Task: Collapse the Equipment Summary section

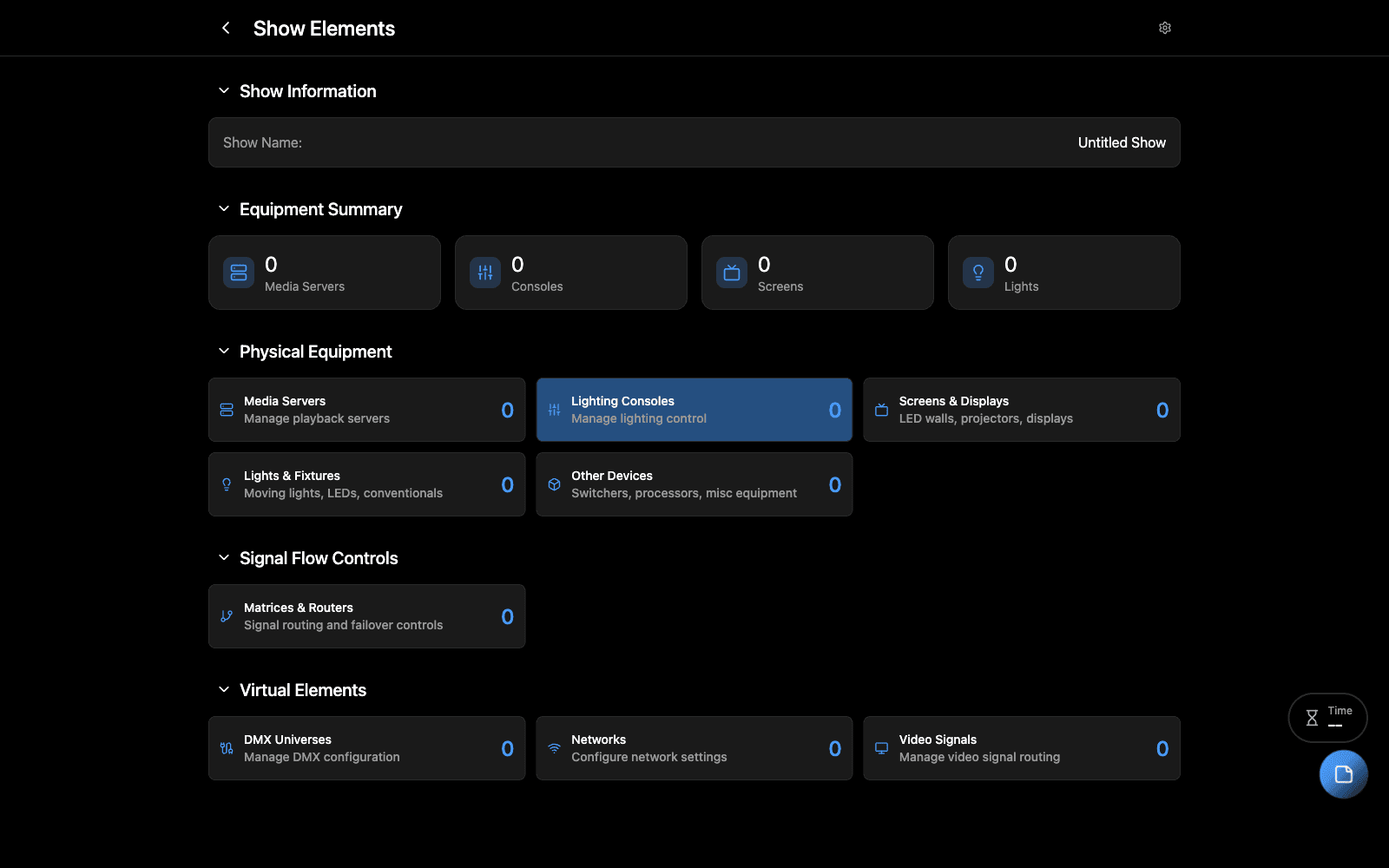Action: tap(224, 208)
